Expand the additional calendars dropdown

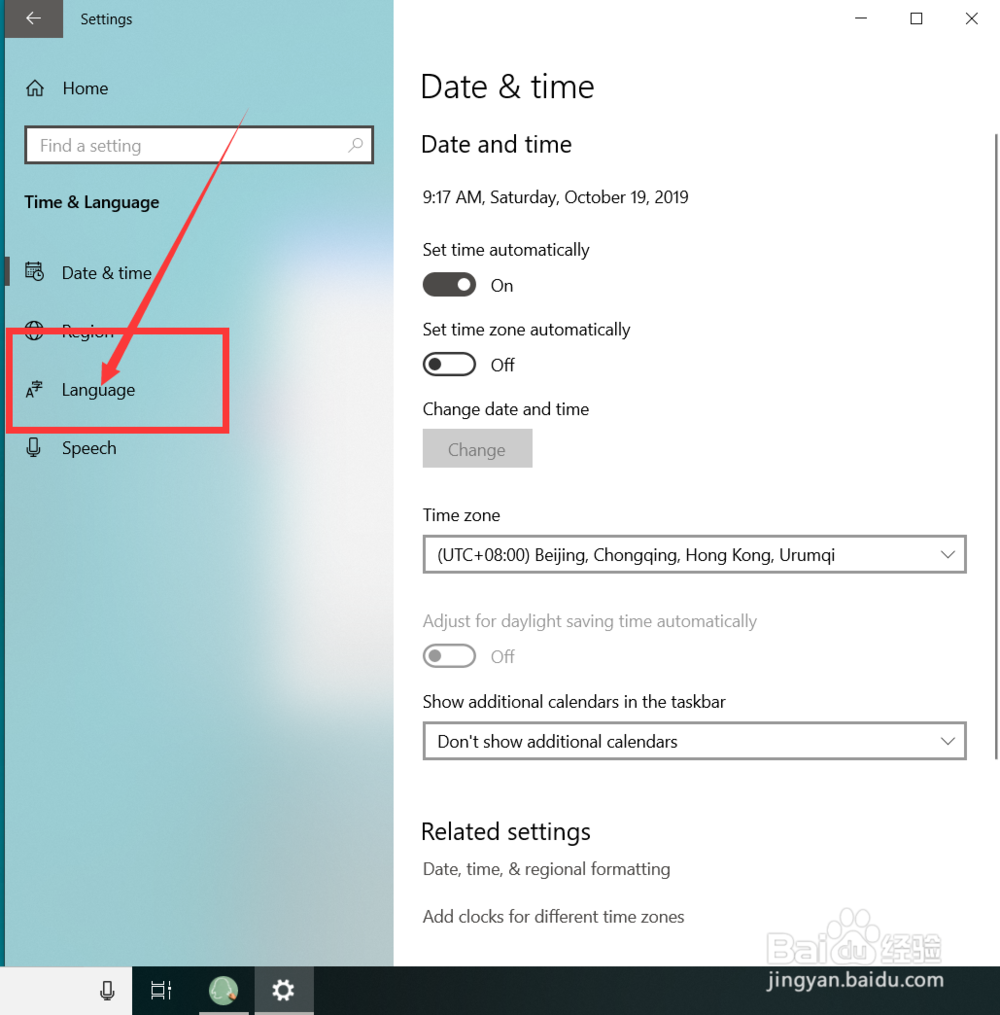coord(694,741)
